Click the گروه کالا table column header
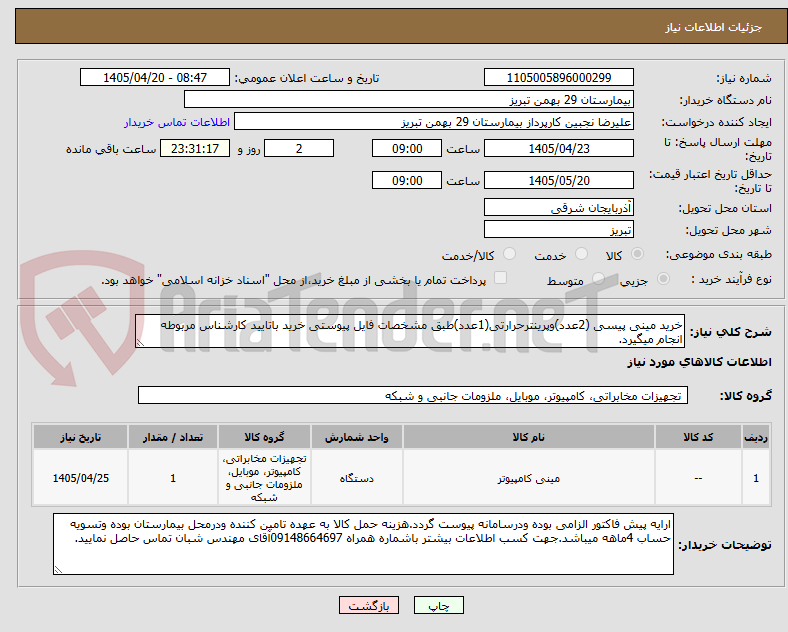 264,437
